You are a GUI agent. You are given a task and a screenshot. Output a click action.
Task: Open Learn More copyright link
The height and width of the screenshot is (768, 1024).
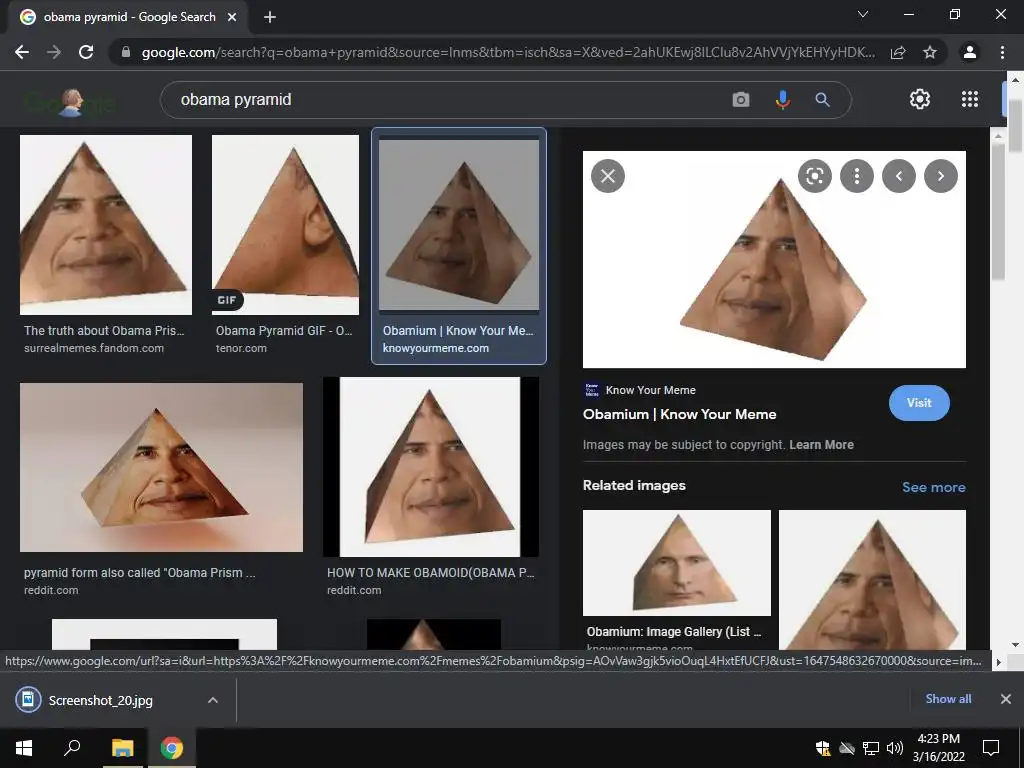pos(822,445)
